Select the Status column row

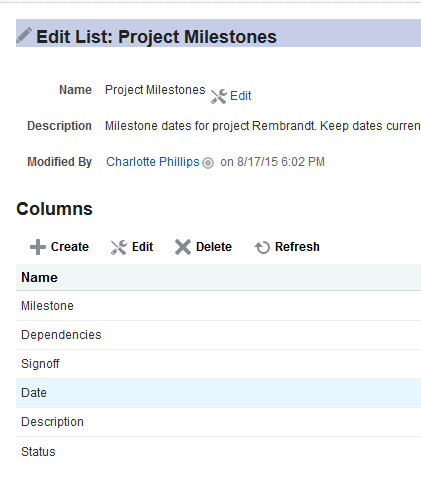click(x=218, y=452)
